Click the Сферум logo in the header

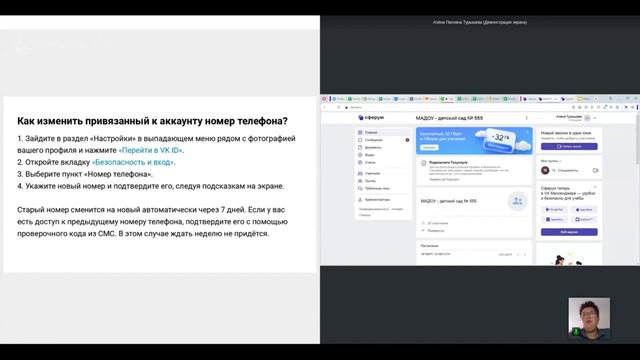click(x=371, y=118)
